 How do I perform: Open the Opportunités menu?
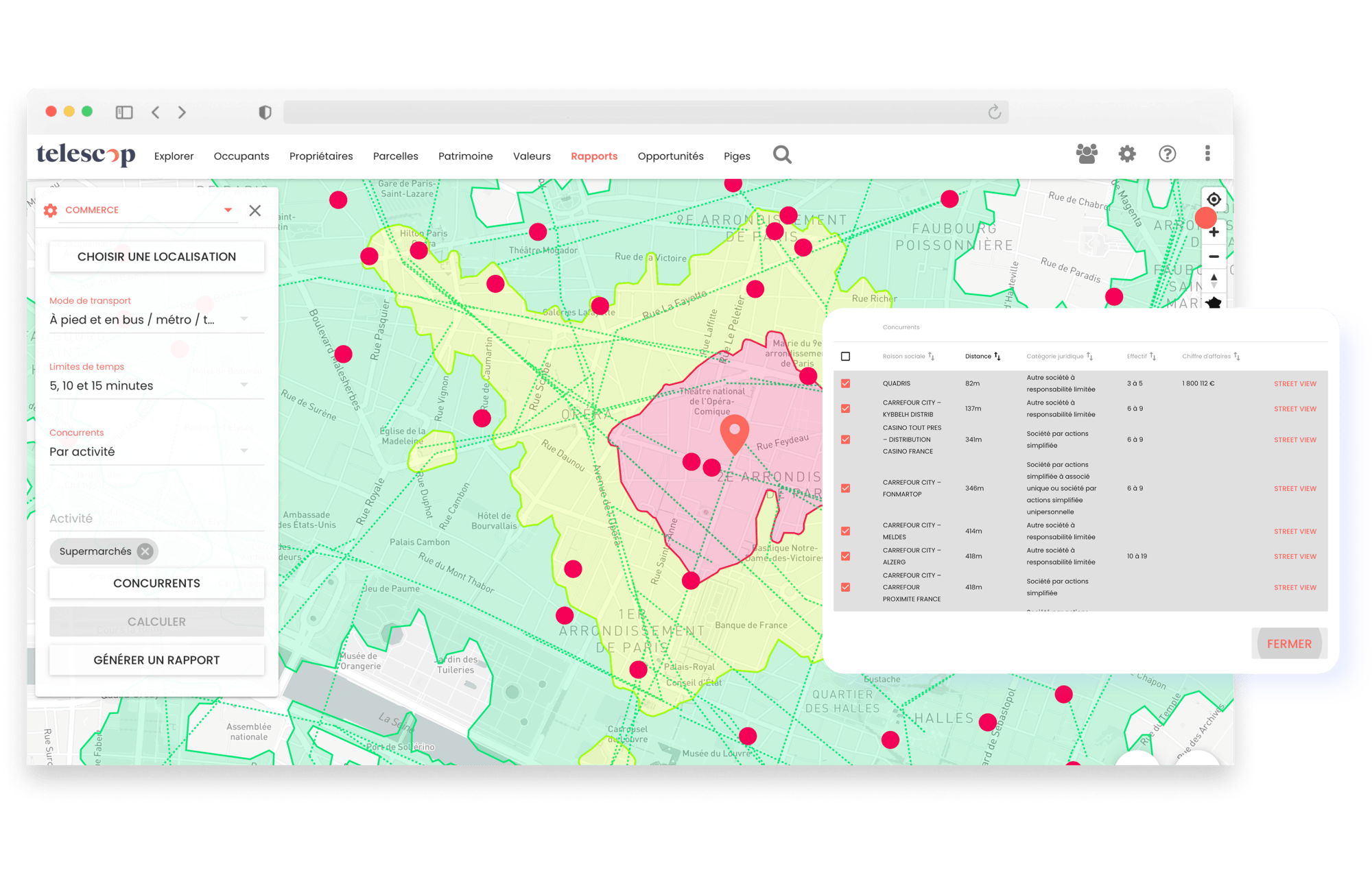coord(671,156)
